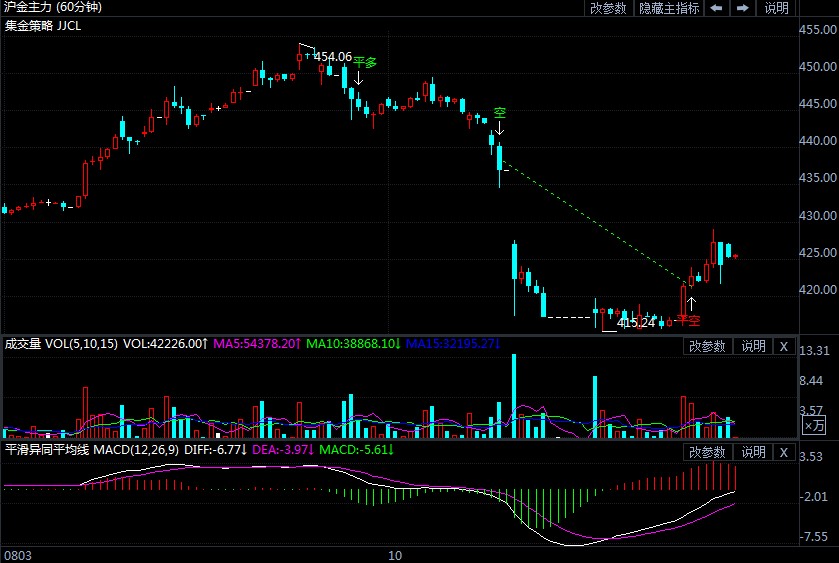Click the 集金策略 JJCL indicator label

[x=43, y=26]
